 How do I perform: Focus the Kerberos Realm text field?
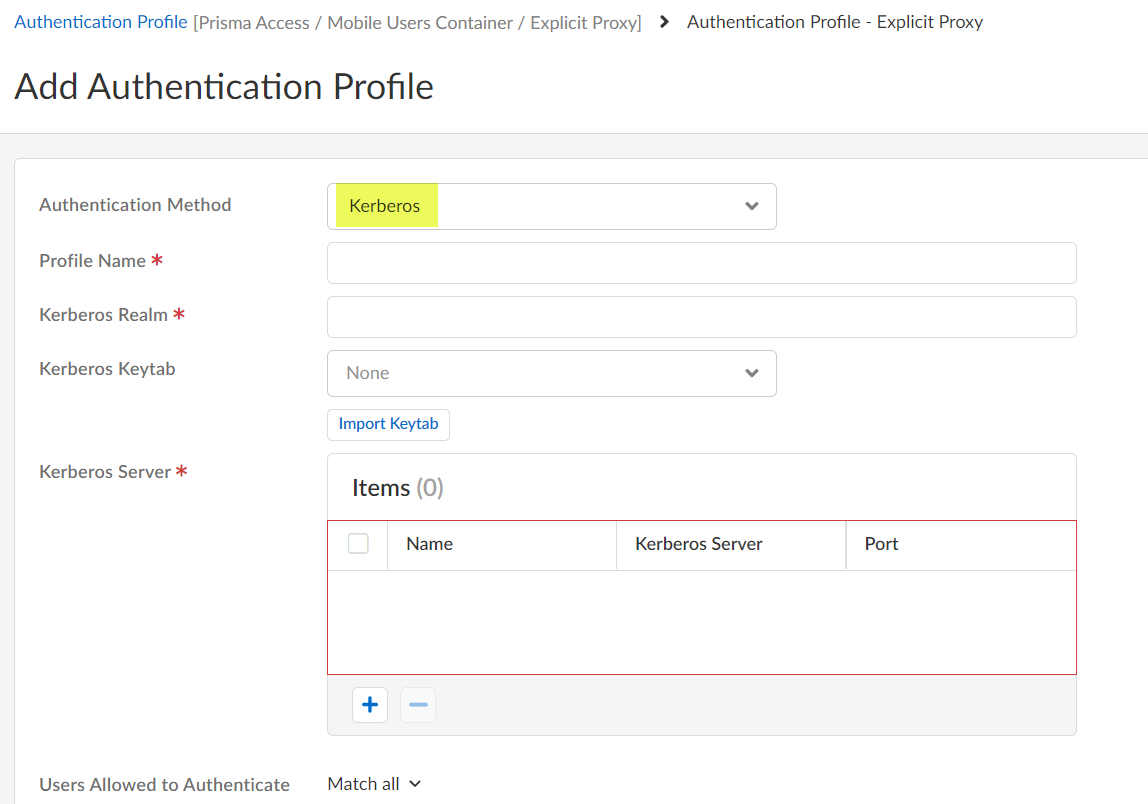pos(701,317)
